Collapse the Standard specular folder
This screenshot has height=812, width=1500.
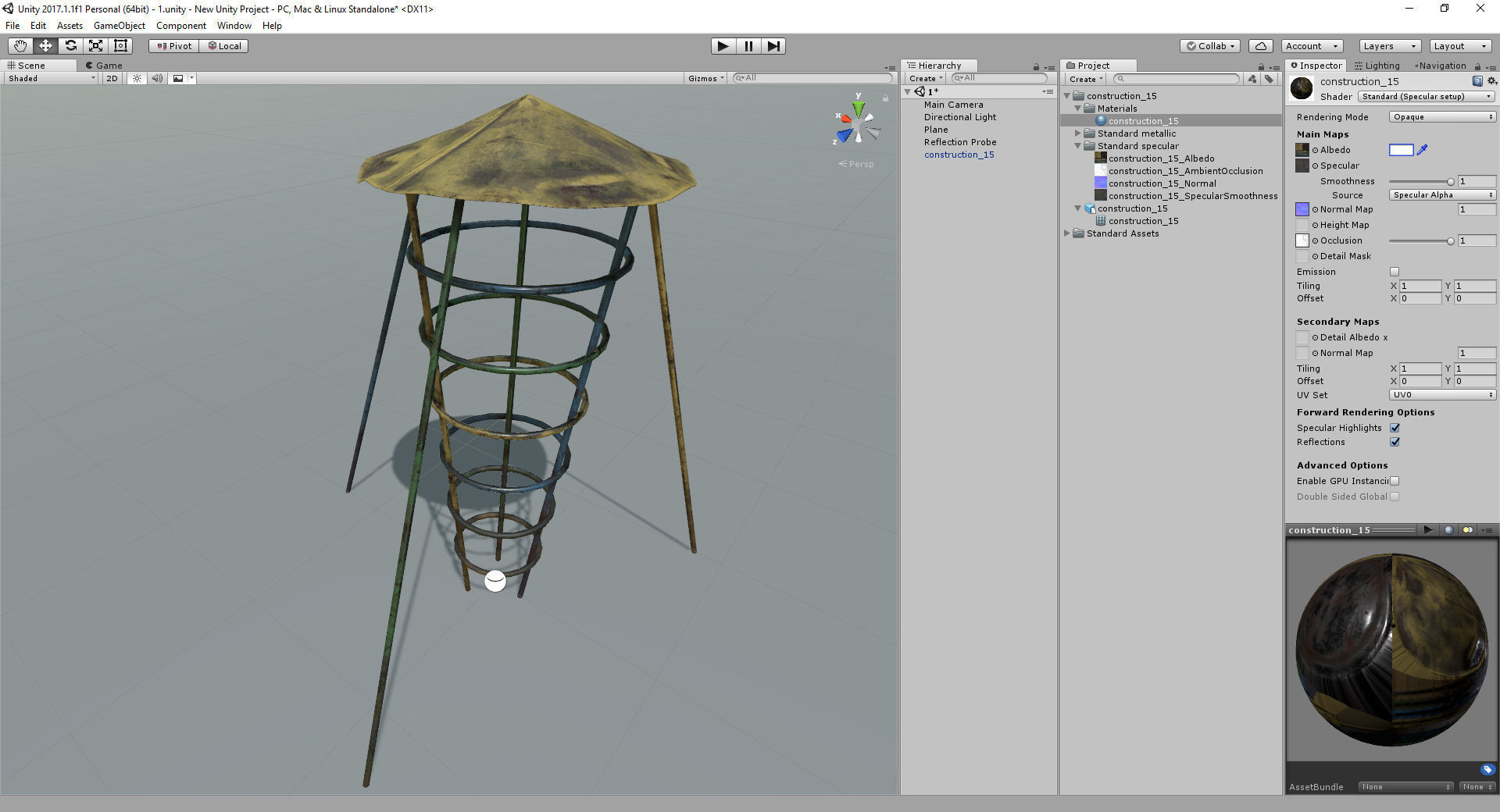tap(1078, 146)
